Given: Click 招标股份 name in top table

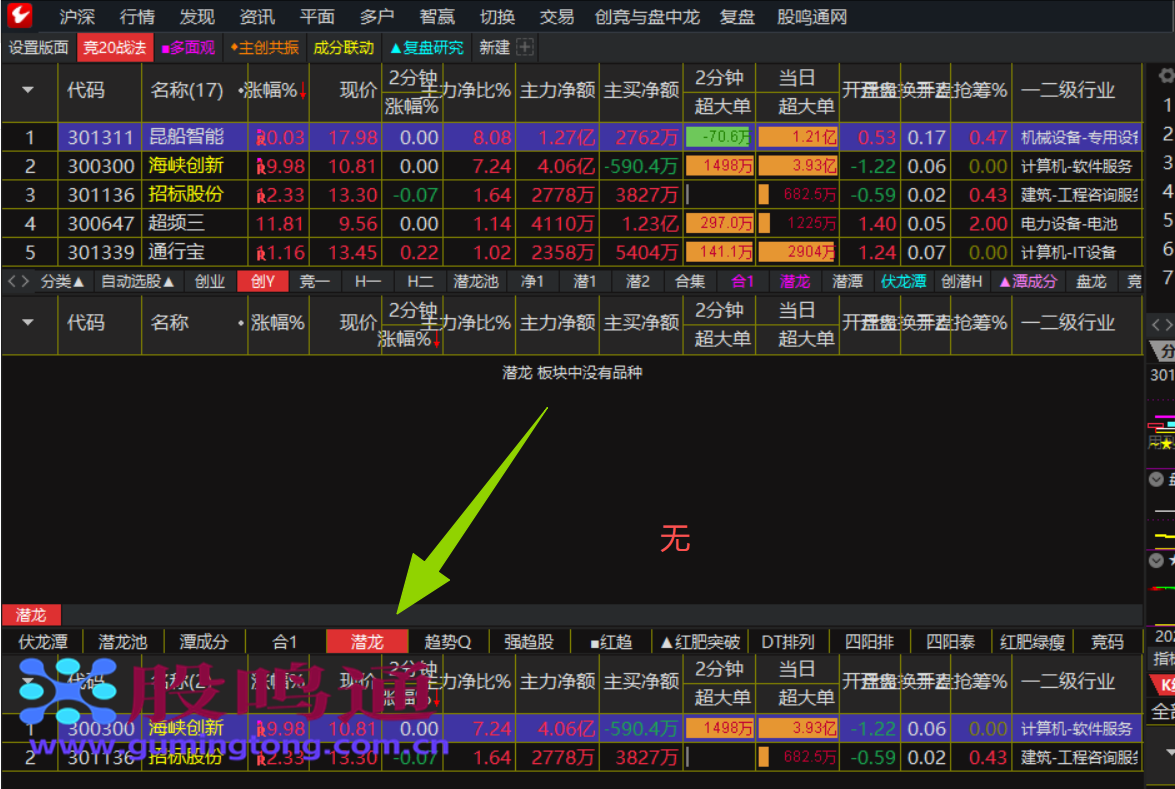Looking at the screenshot, I should coord(186,195).
